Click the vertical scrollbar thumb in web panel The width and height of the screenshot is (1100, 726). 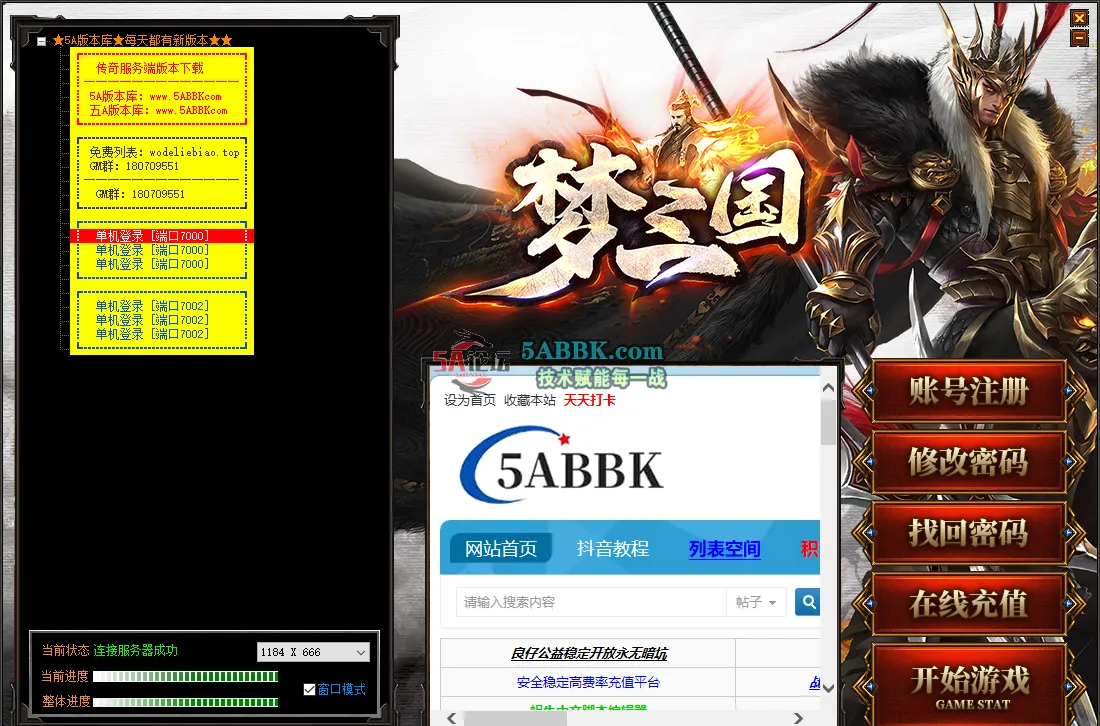(828, 422)
